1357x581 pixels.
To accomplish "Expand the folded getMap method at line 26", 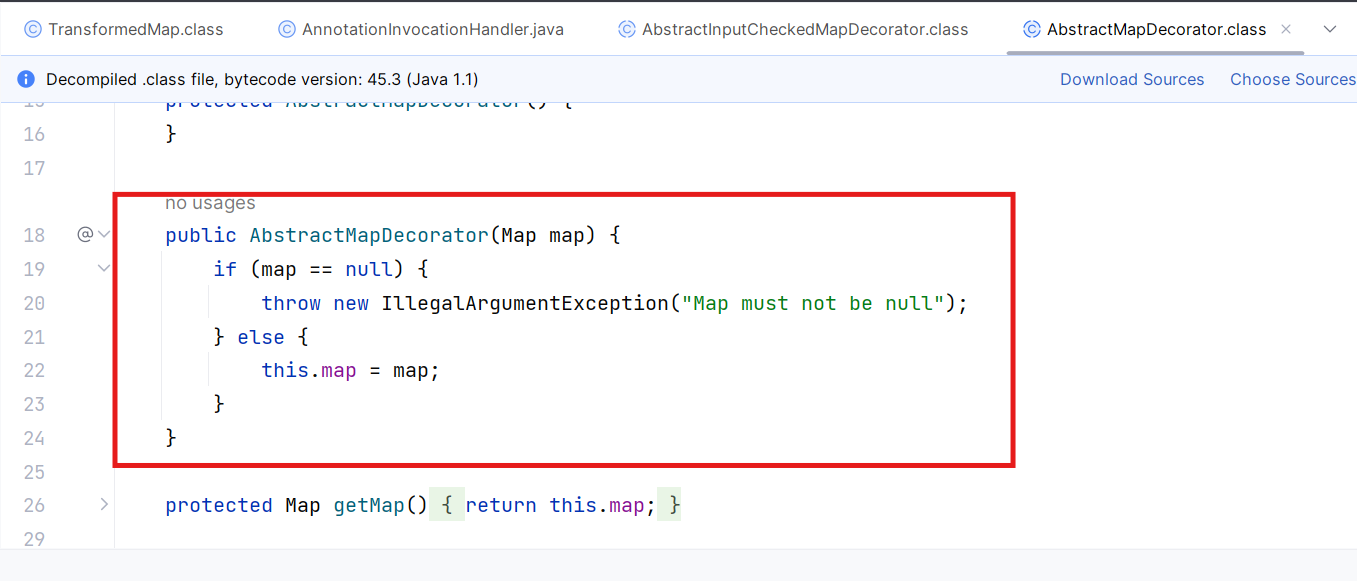I will (104, 504).
